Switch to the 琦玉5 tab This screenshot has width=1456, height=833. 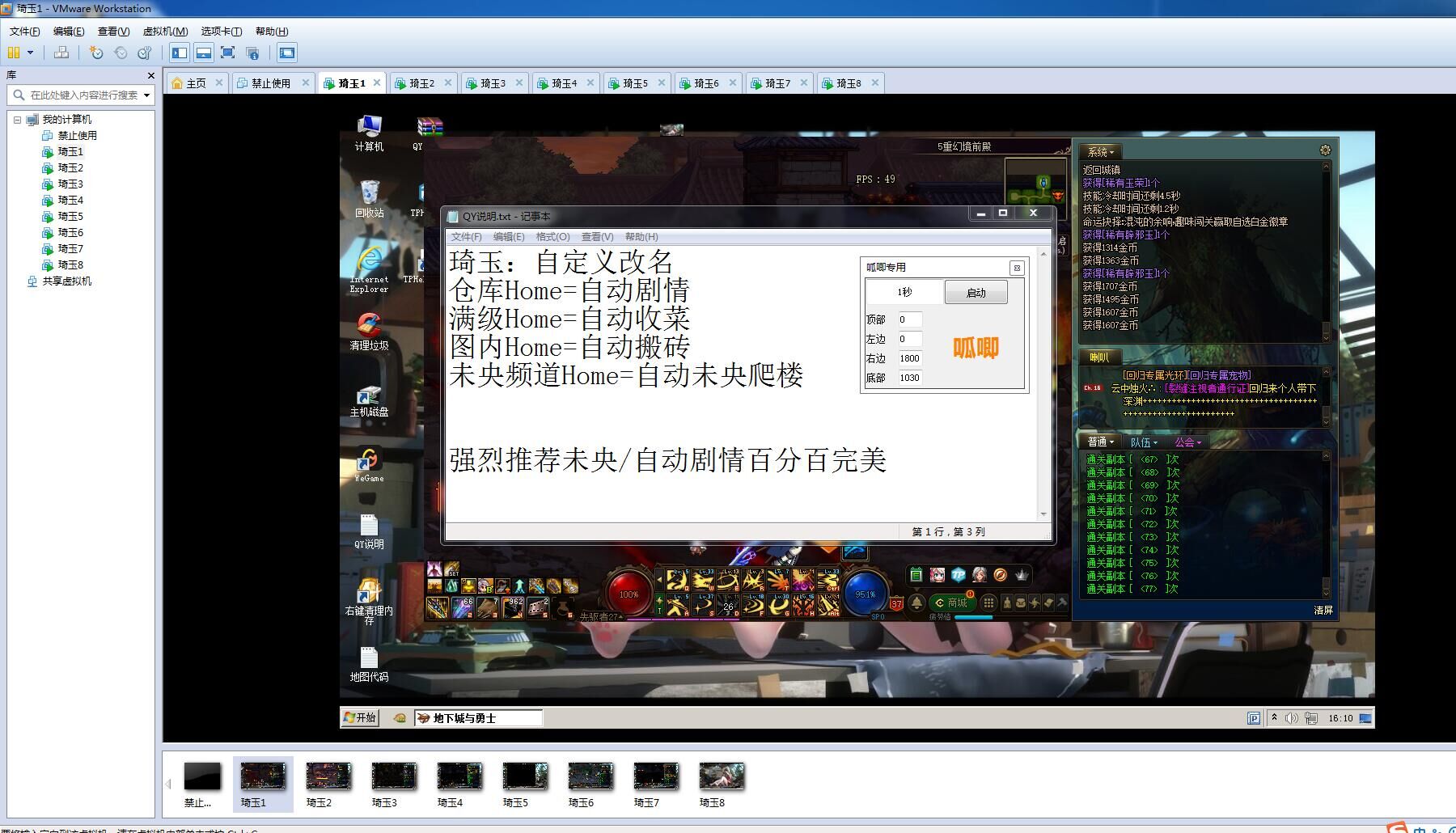(x=635, y=82)
